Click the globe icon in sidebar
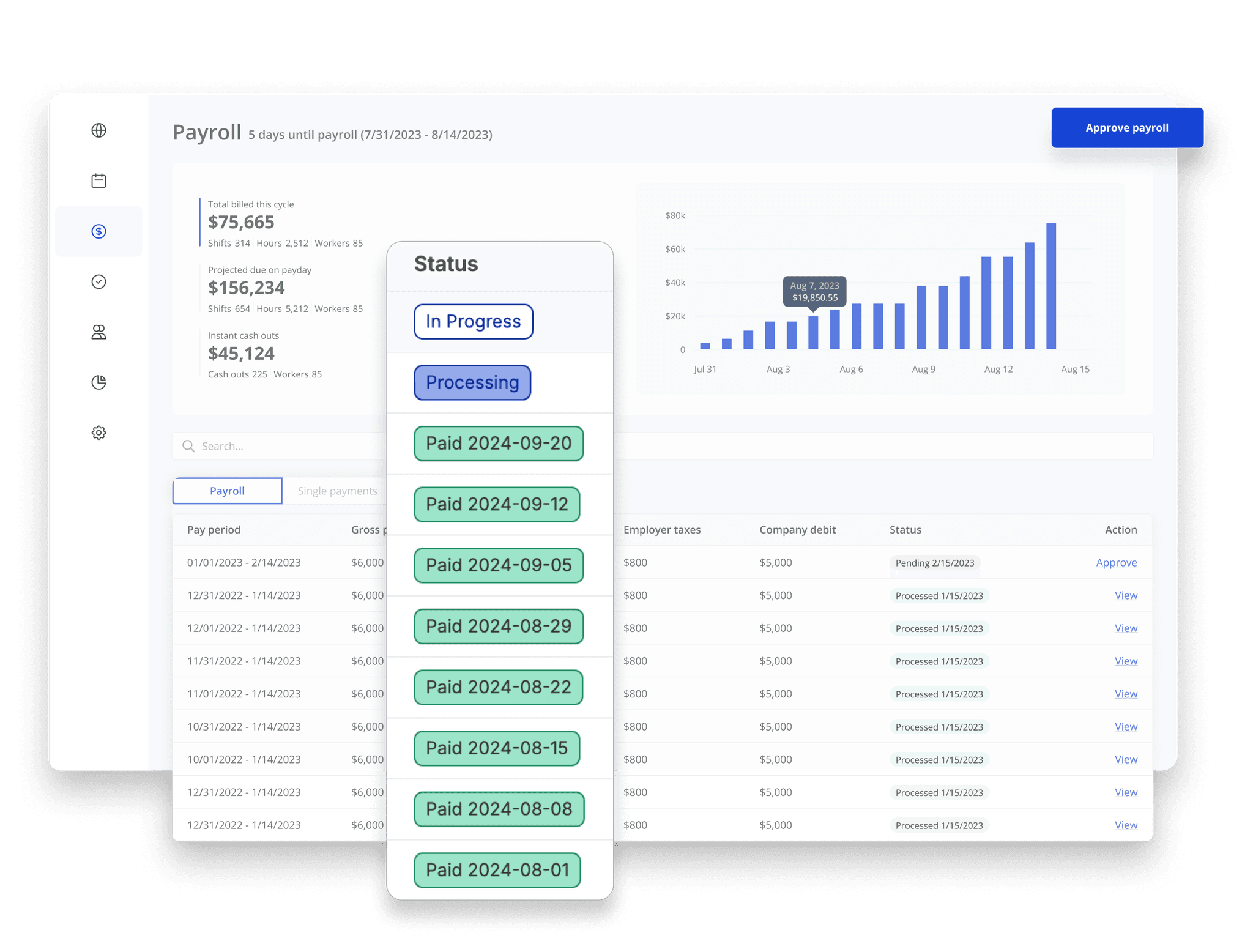Image resolution: width=1253 pixels, height=952 pixels. point(99,130)
